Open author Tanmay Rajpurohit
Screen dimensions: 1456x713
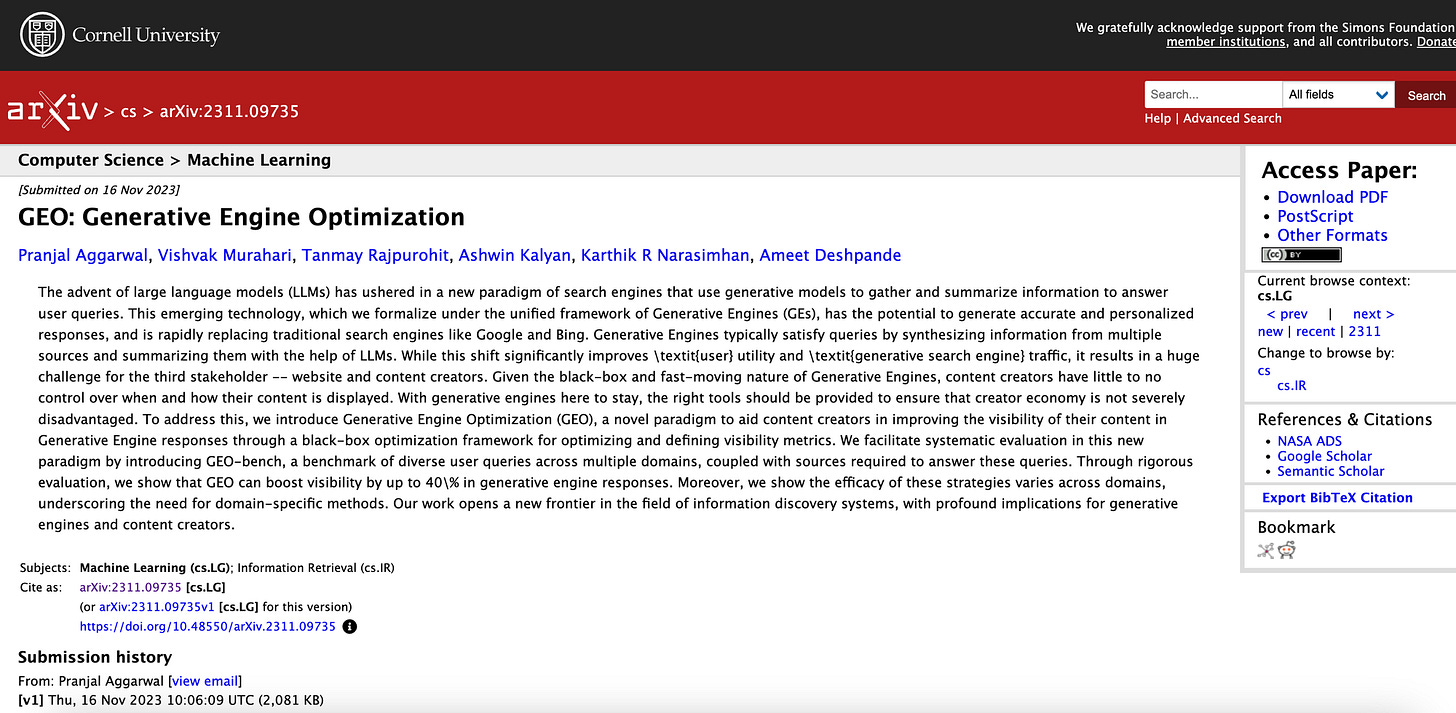(375, 255)
